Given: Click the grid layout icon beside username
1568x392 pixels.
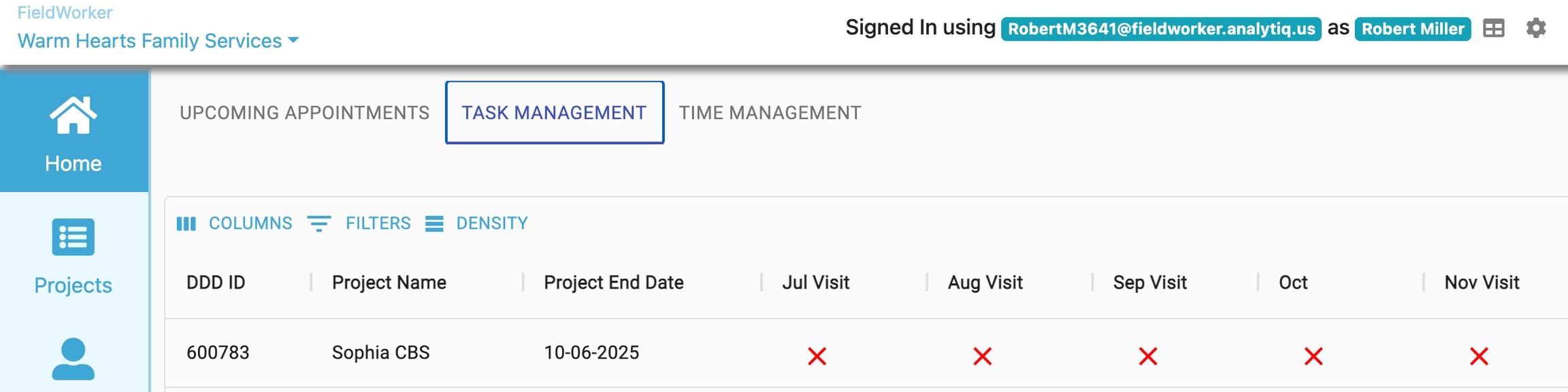Looking at the screenshot, I should click(1494, 29).
